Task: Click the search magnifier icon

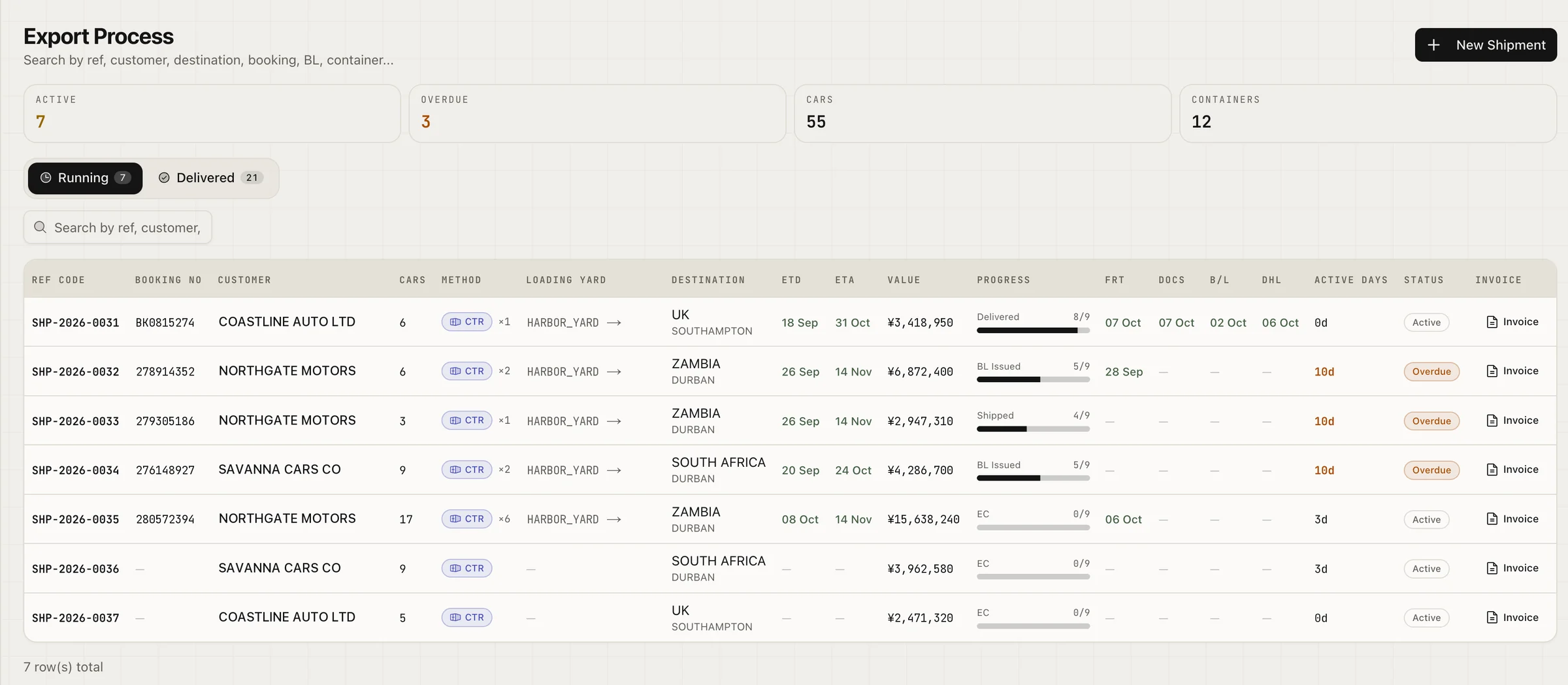Action: (x=40, y=227)
